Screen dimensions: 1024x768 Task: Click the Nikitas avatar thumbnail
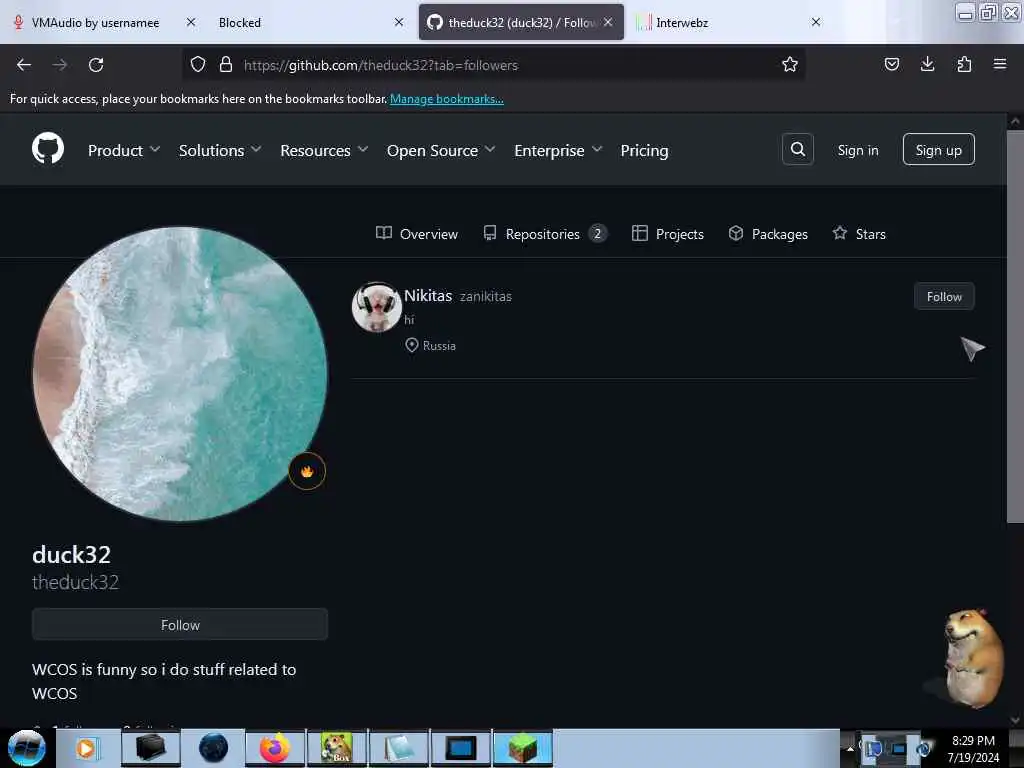377,307
